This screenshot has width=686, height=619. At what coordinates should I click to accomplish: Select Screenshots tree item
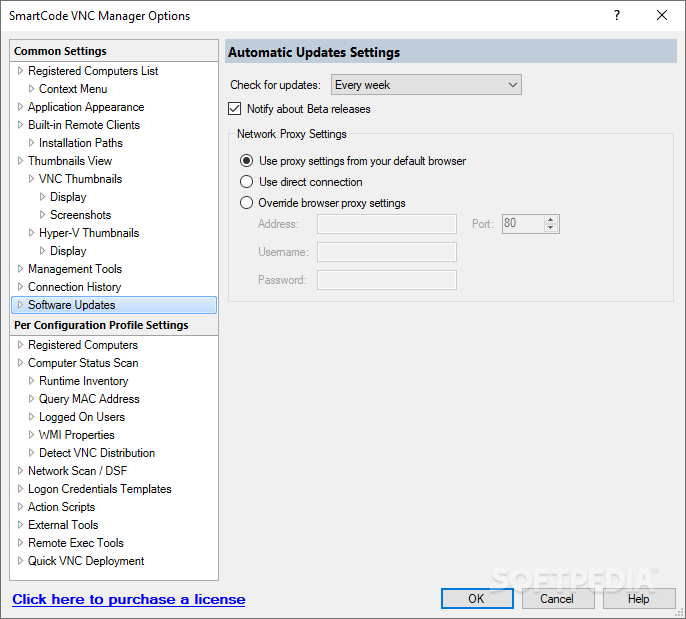(x=80, y=215)
